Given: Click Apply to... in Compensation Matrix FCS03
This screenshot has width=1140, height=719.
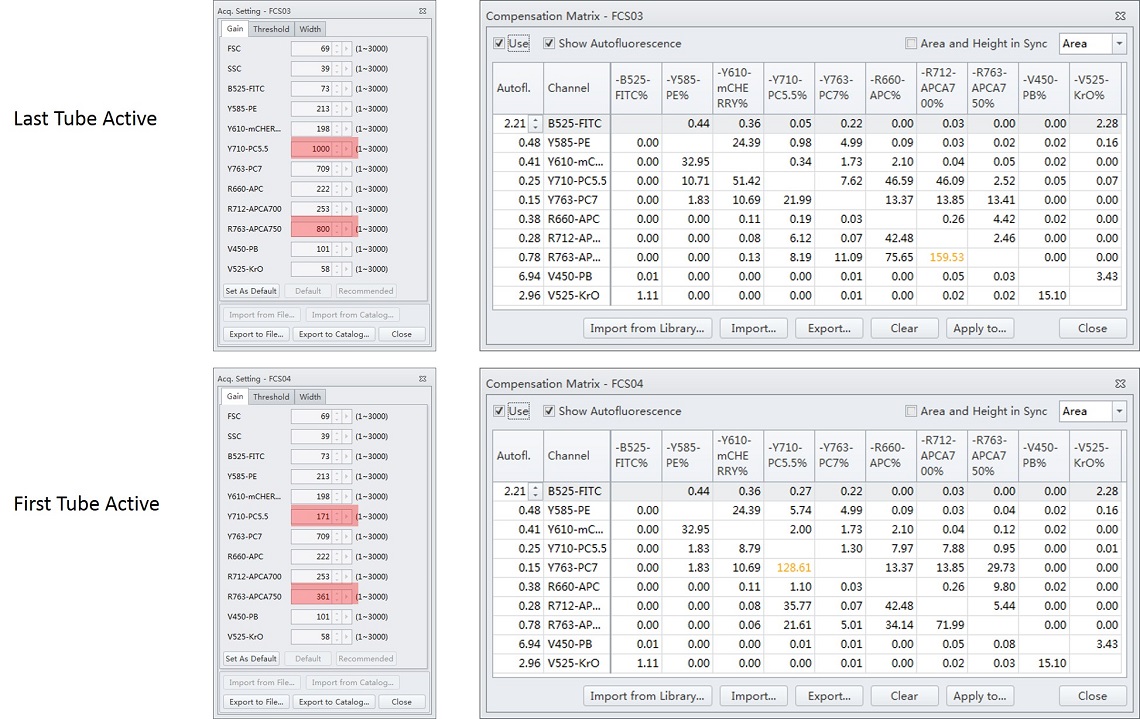Looking at the screenshot, I should 979,328.
